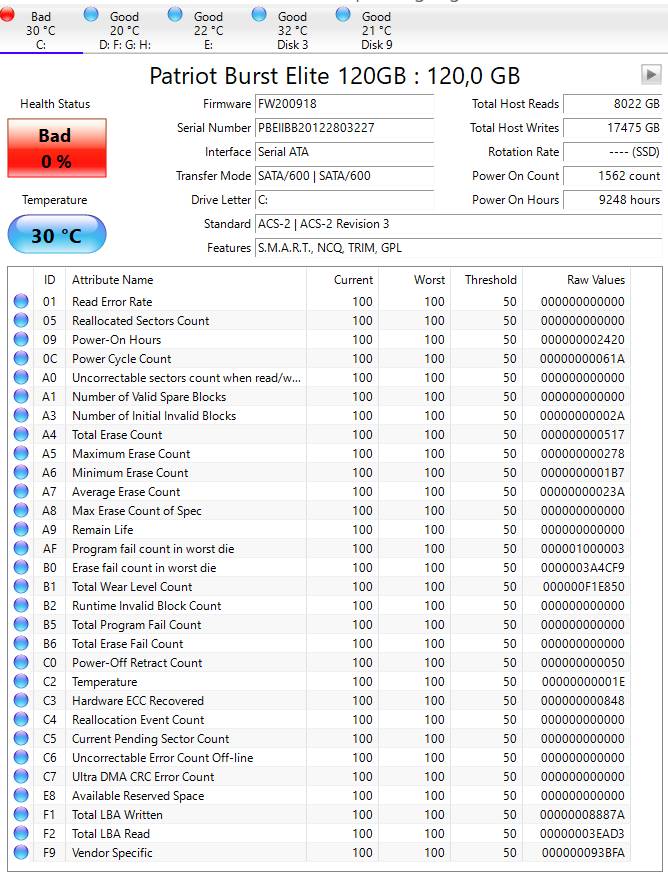Select the Total Erase Fail Count row
Viewport: 668px width, 876px height.
[319, 644]
